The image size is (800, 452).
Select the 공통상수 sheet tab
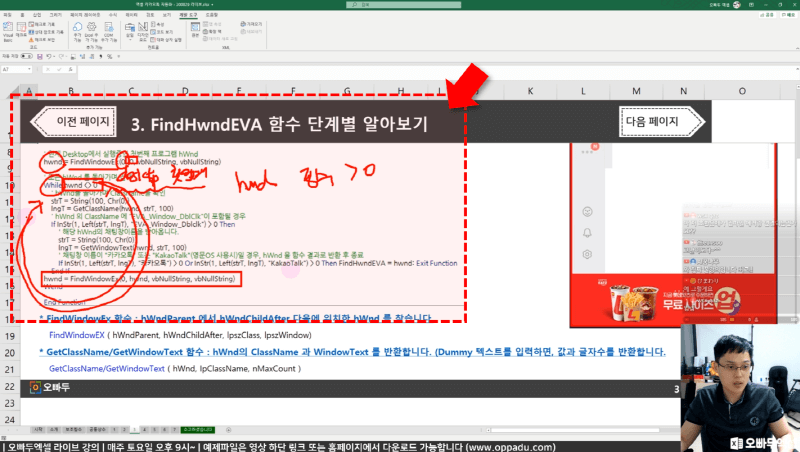tap(97, 430)
